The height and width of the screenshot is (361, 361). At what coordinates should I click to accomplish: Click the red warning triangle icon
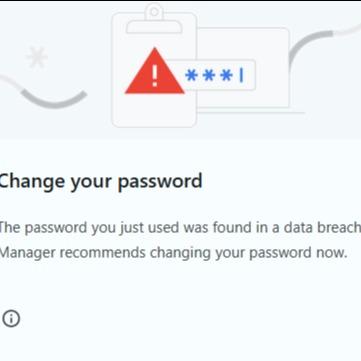point(154,71)
